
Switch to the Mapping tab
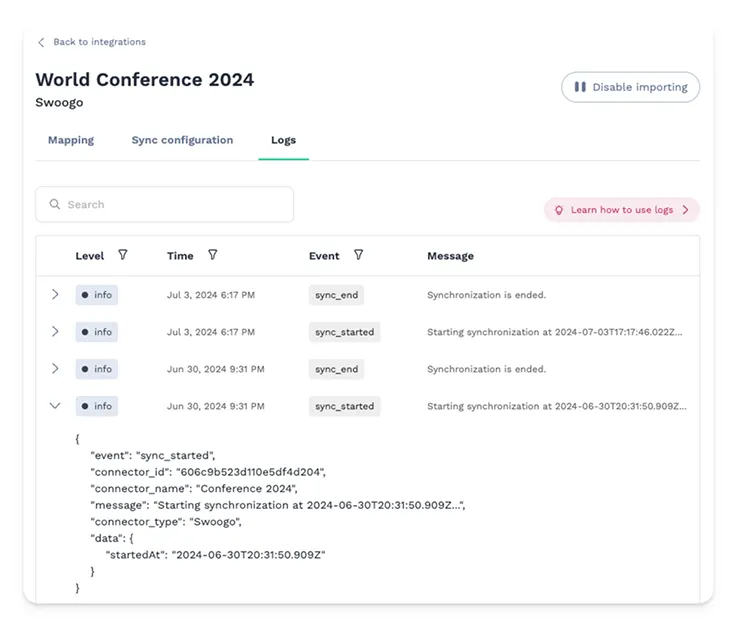tap(71, 140)
